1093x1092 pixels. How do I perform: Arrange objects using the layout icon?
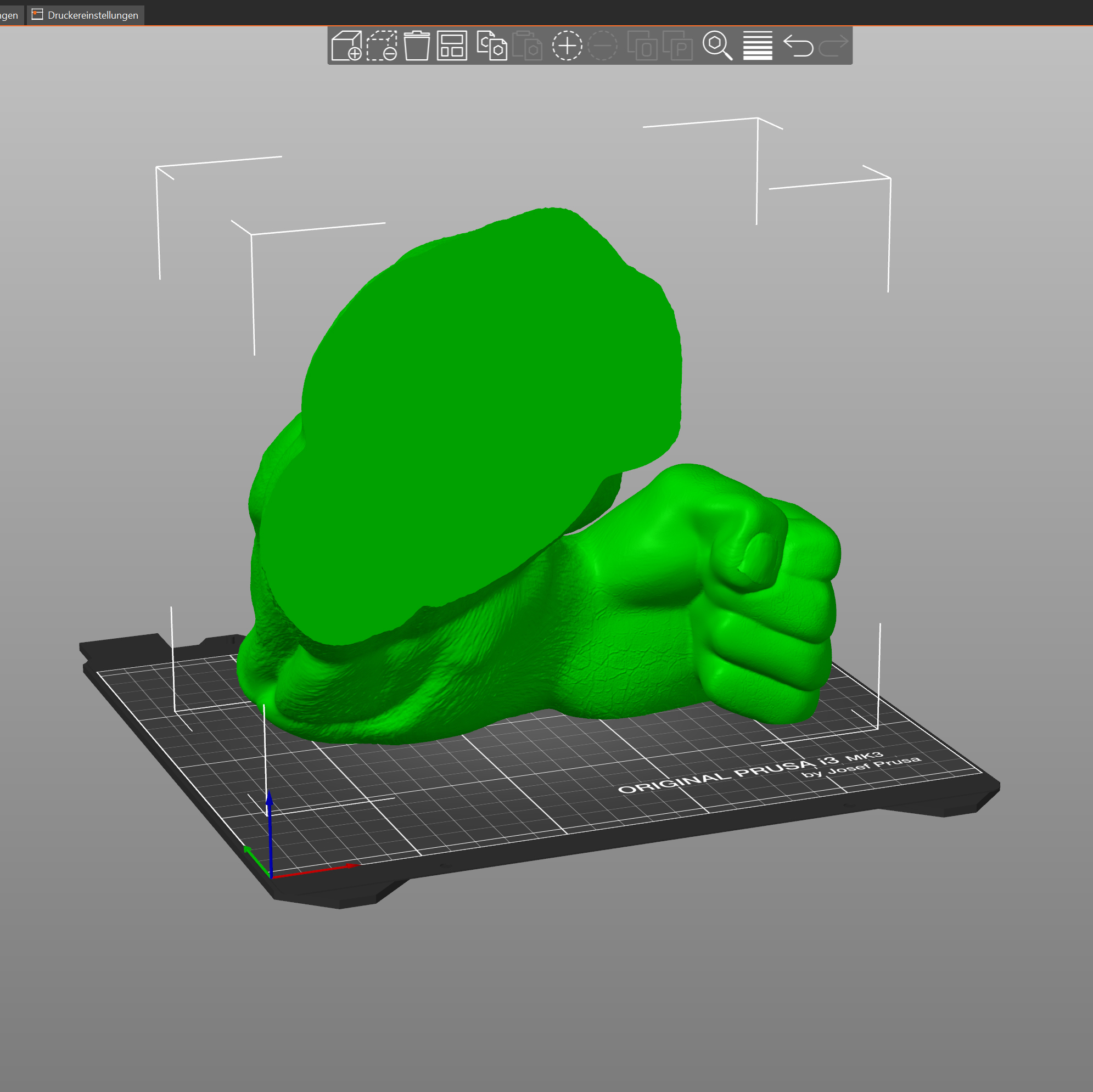coord(452,45)
